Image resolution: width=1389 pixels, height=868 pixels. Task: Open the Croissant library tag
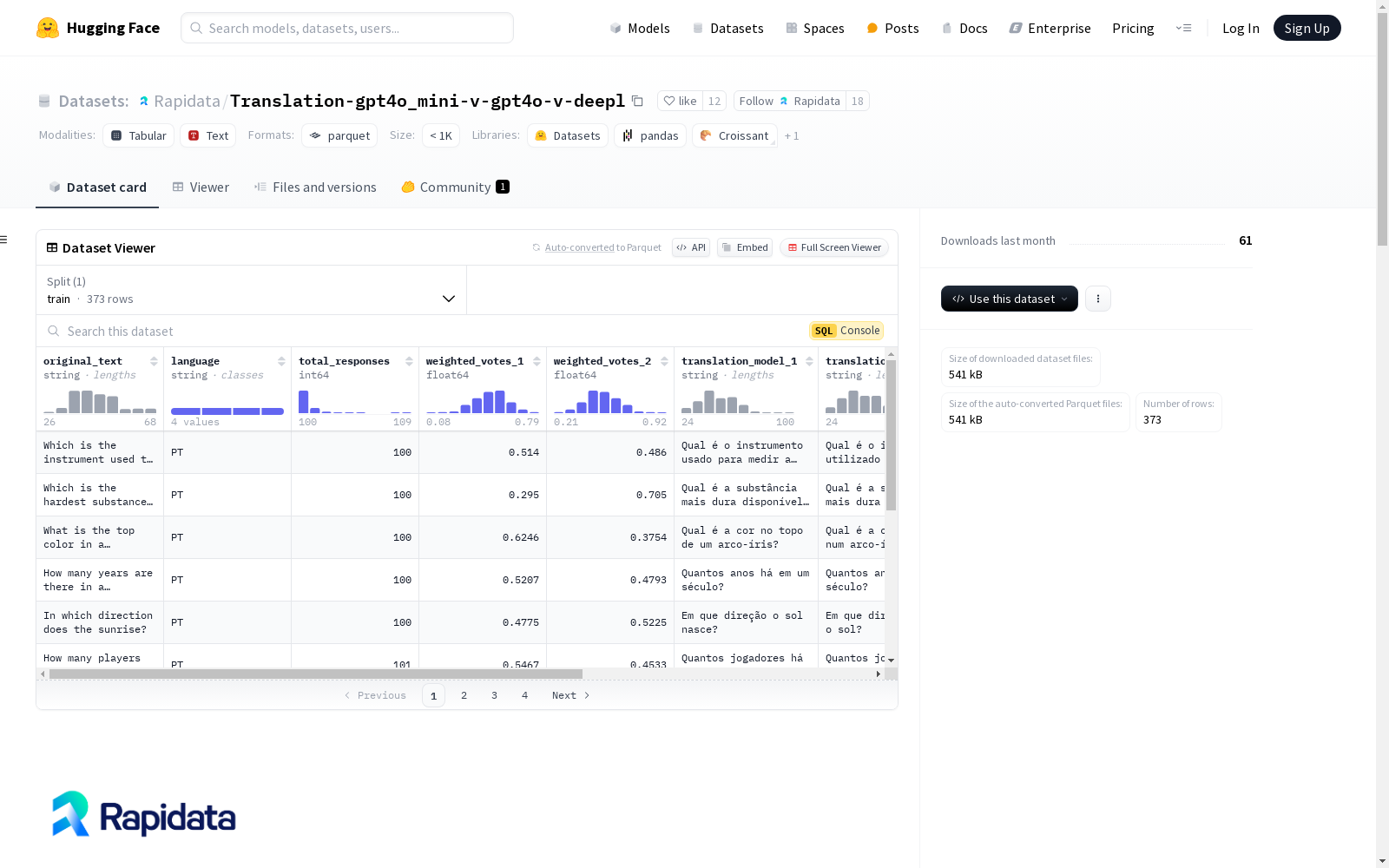tap(734, 135)
